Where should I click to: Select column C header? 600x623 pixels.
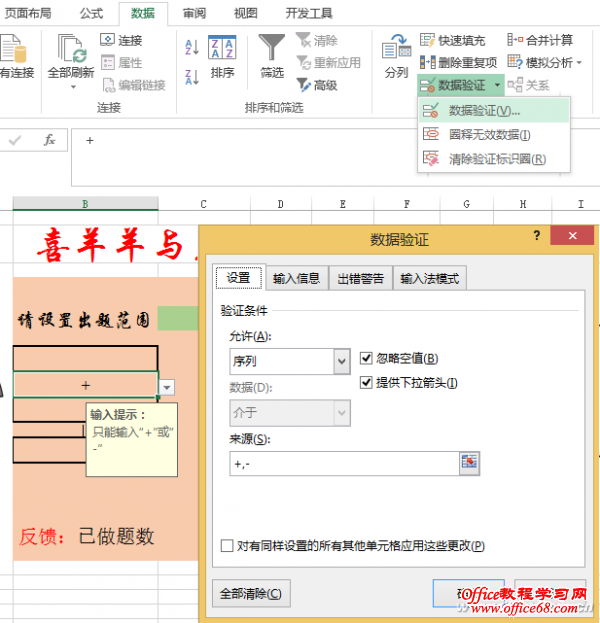coord(203,204)
